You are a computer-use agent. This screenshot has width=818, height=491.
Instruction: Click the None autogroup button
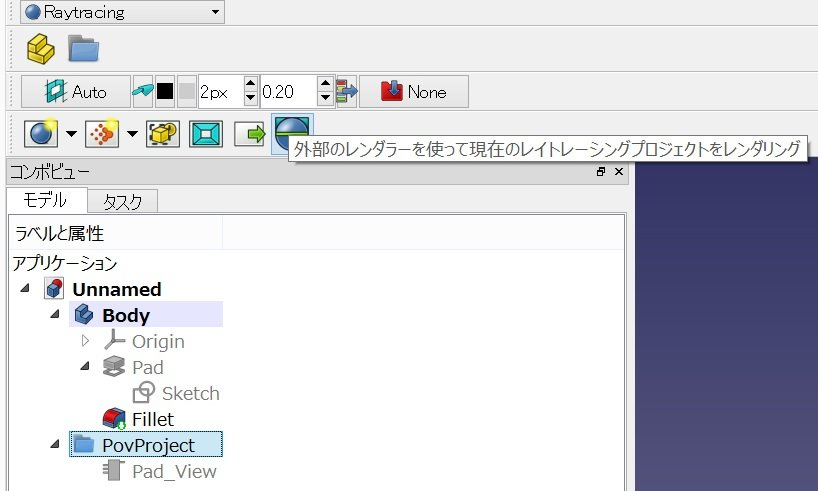(x=414, y=92)
